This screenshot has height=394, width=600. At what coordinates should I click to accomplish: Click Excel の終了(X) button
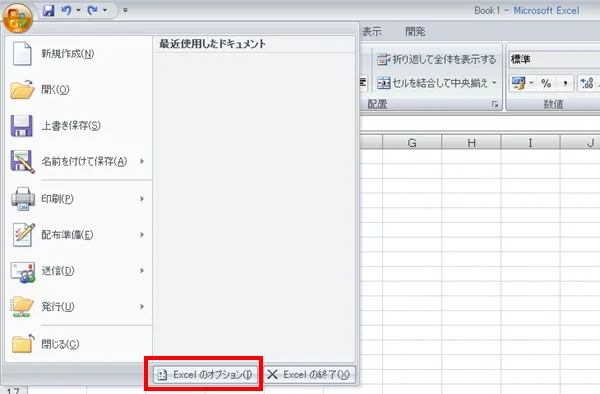tap(310, 374)
